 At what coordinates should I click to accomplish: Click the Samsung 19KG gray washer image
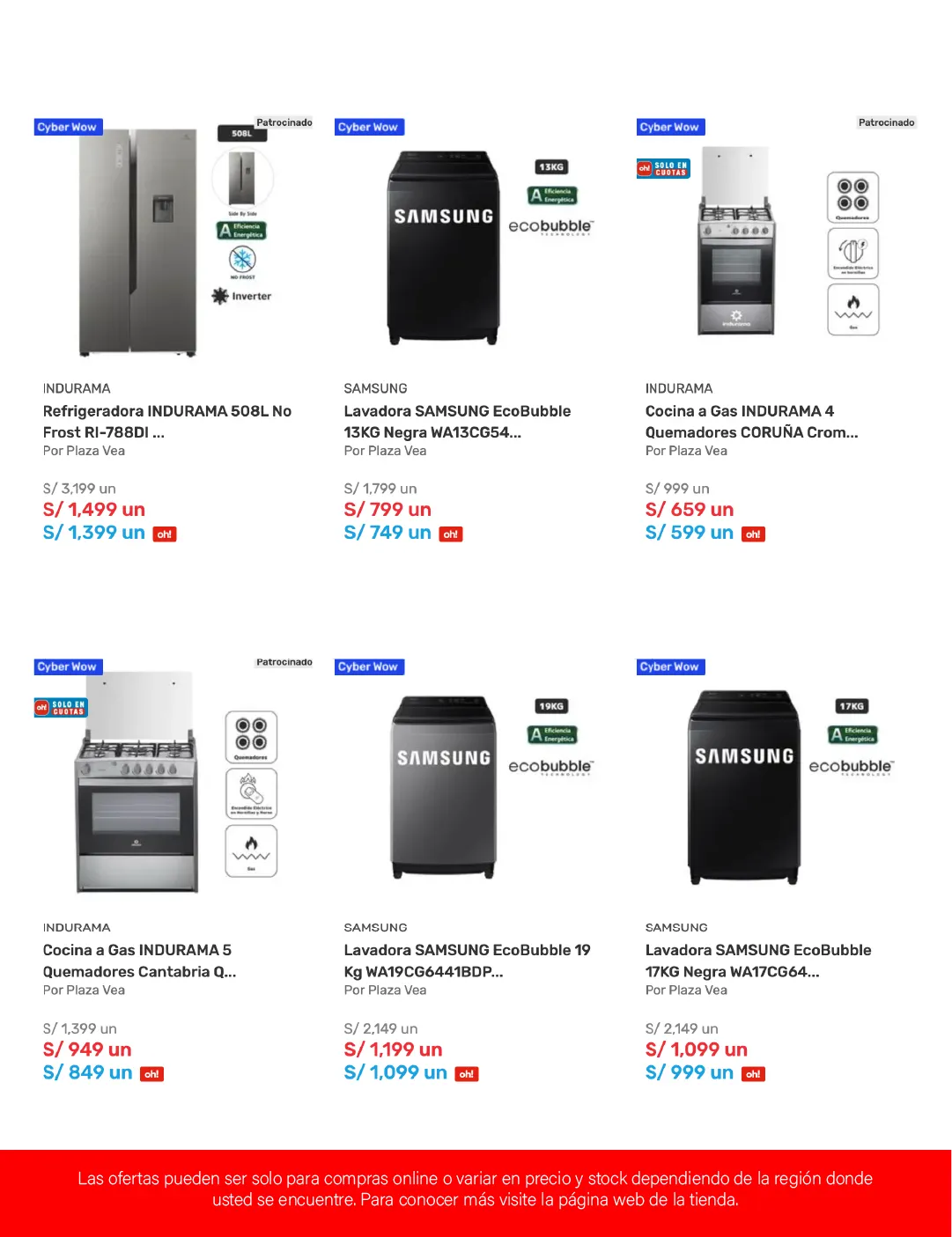click(x=443, y=786)
